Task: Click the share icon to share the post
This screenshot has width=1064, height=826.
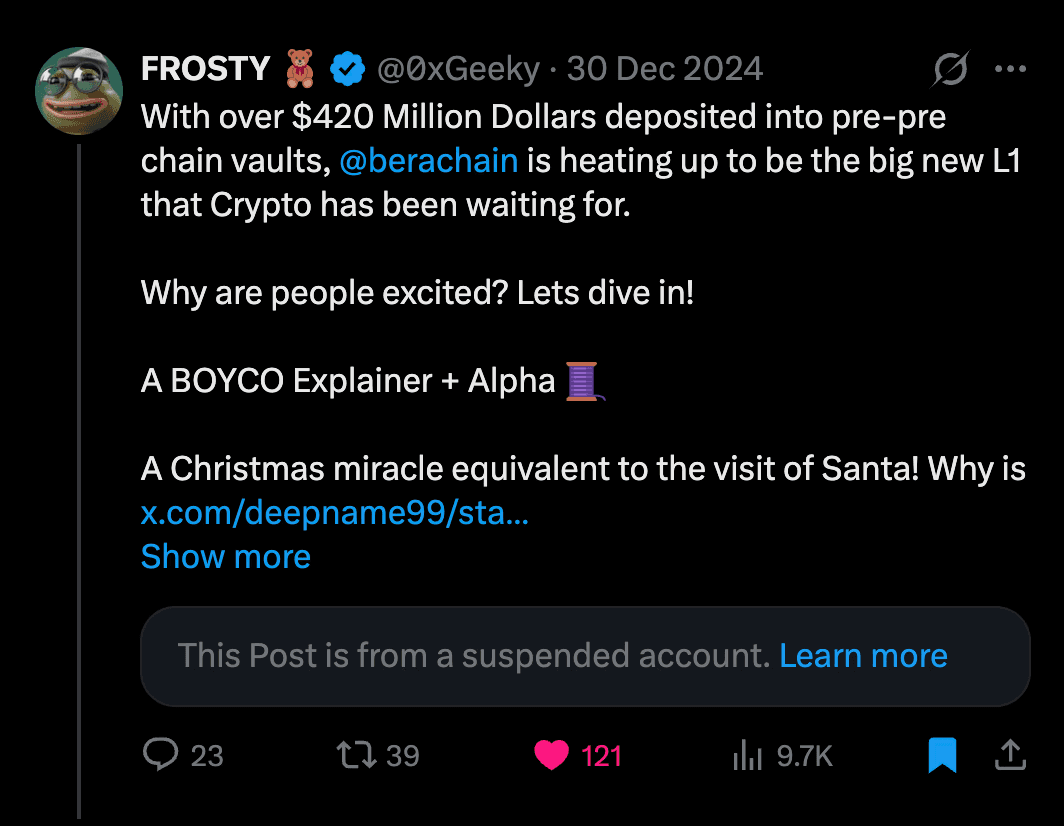Action: (1010, 755)
